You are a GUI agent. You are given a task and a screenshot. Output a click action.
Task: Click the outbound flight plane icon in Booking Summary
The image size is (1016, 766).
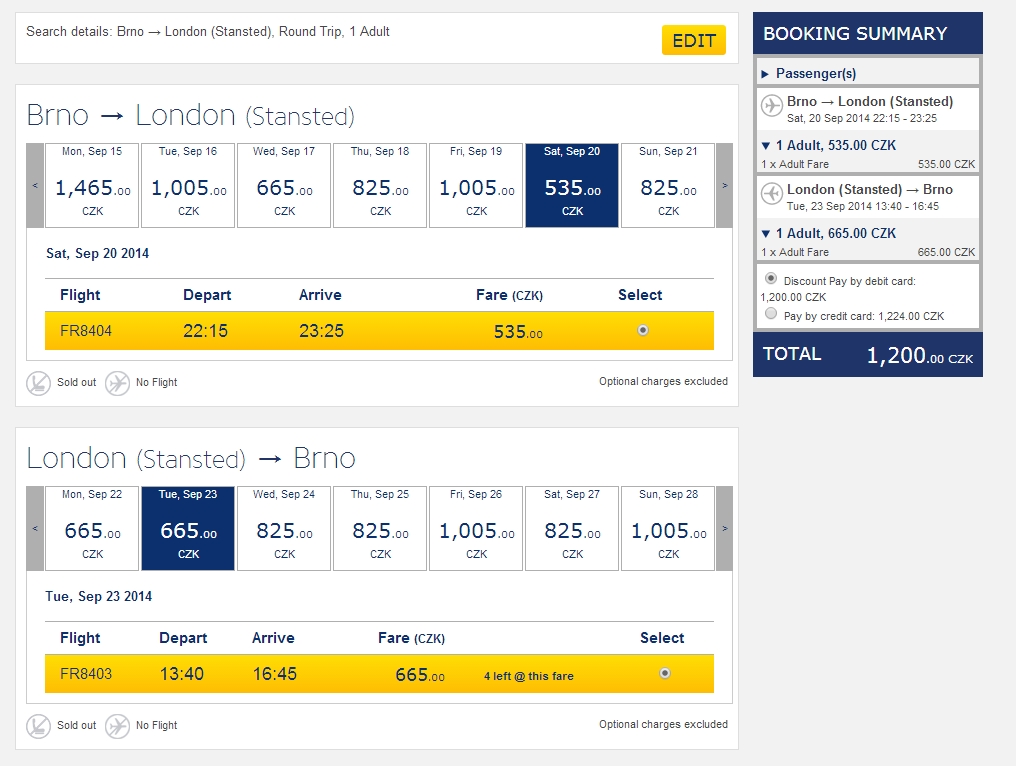[x=771, y=106]
